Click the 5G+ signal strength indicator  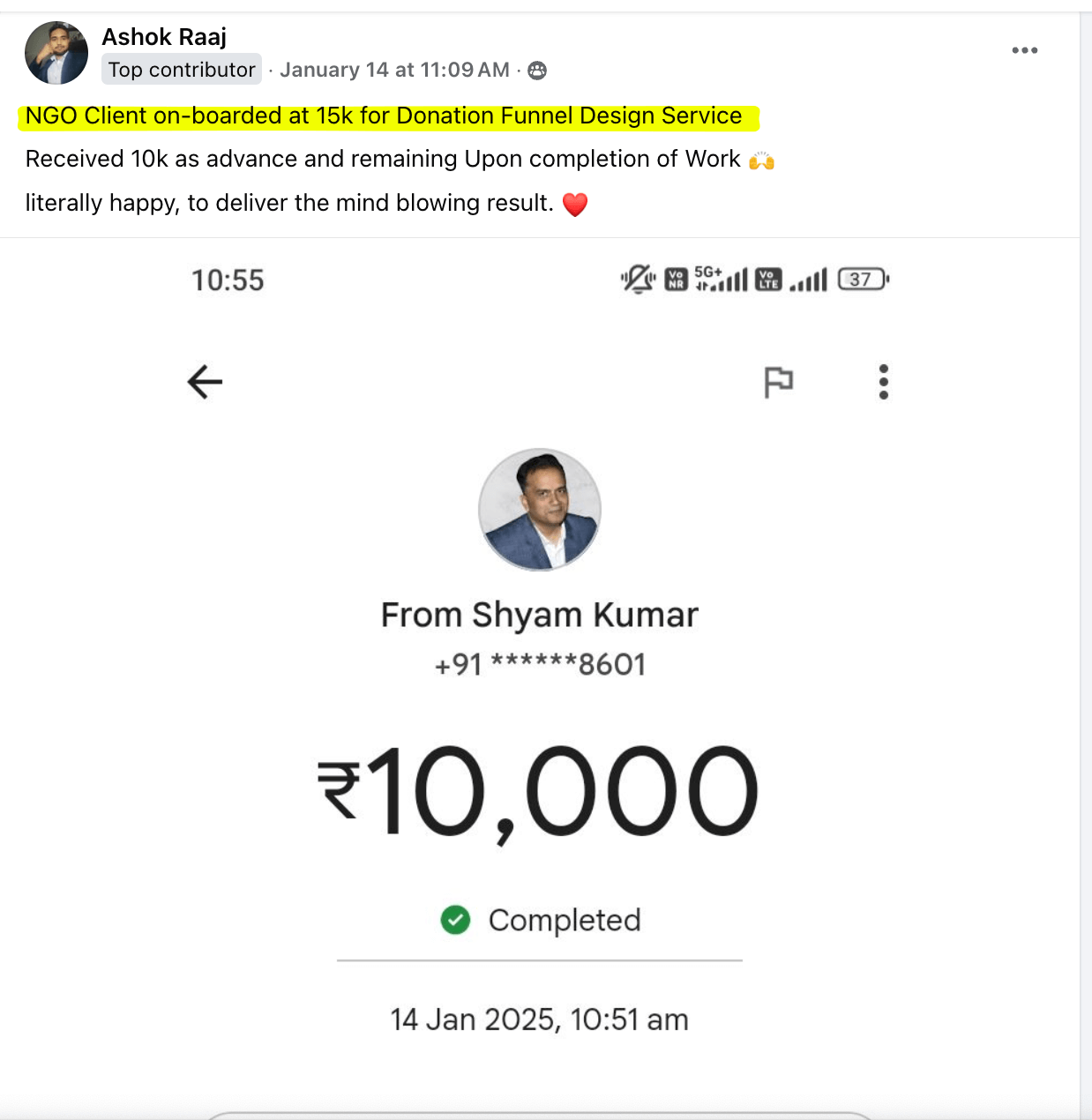tap(720, 279)
